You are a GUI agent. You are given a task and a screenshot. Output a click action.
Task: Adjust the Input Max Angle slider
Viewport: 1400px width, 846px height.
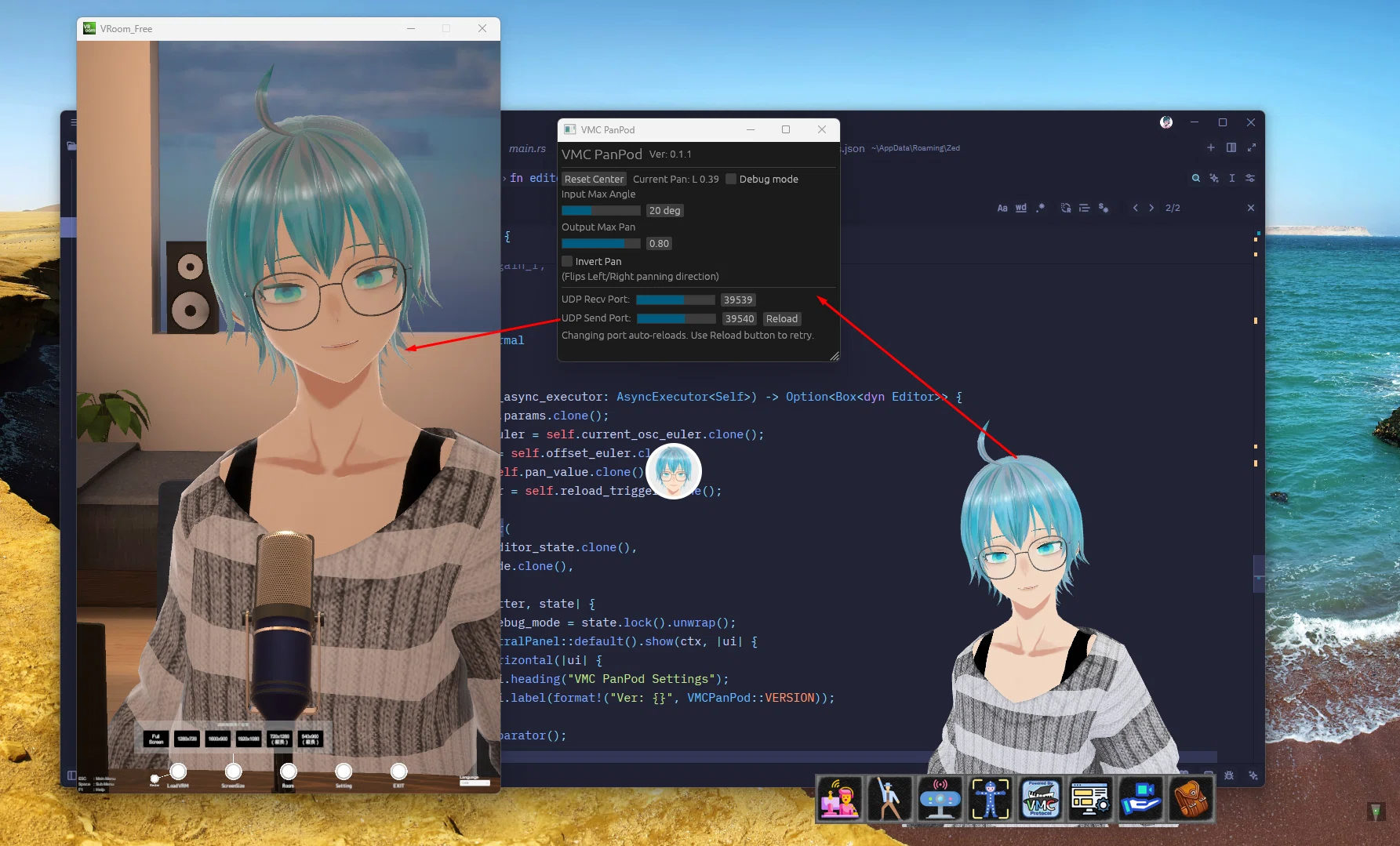click(601, 210)
